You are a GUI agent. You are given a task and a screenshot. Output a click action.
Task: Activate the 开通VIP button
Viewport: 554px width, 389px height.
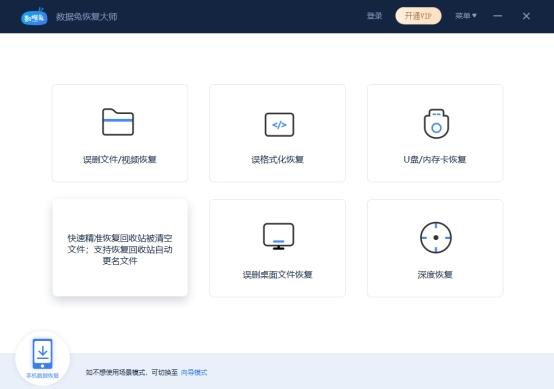click(x=418, y=16)
